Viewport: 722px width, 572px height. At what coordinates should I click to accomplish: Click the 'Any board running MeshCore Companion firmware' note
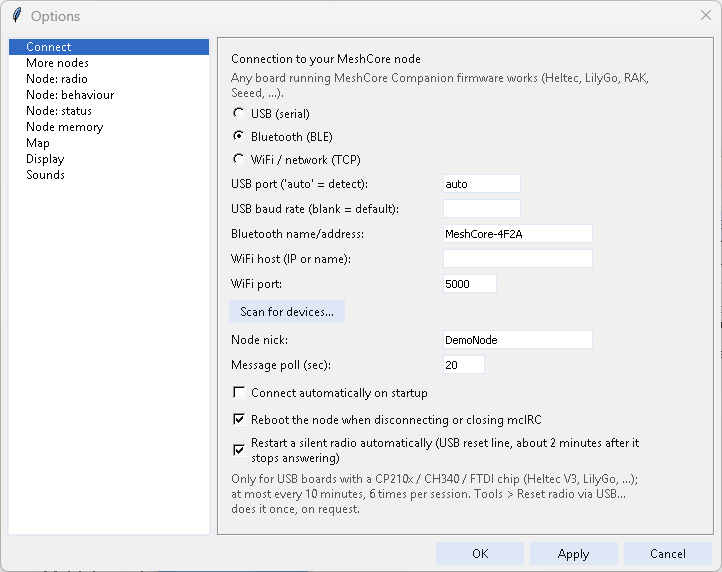click(440, 85)
